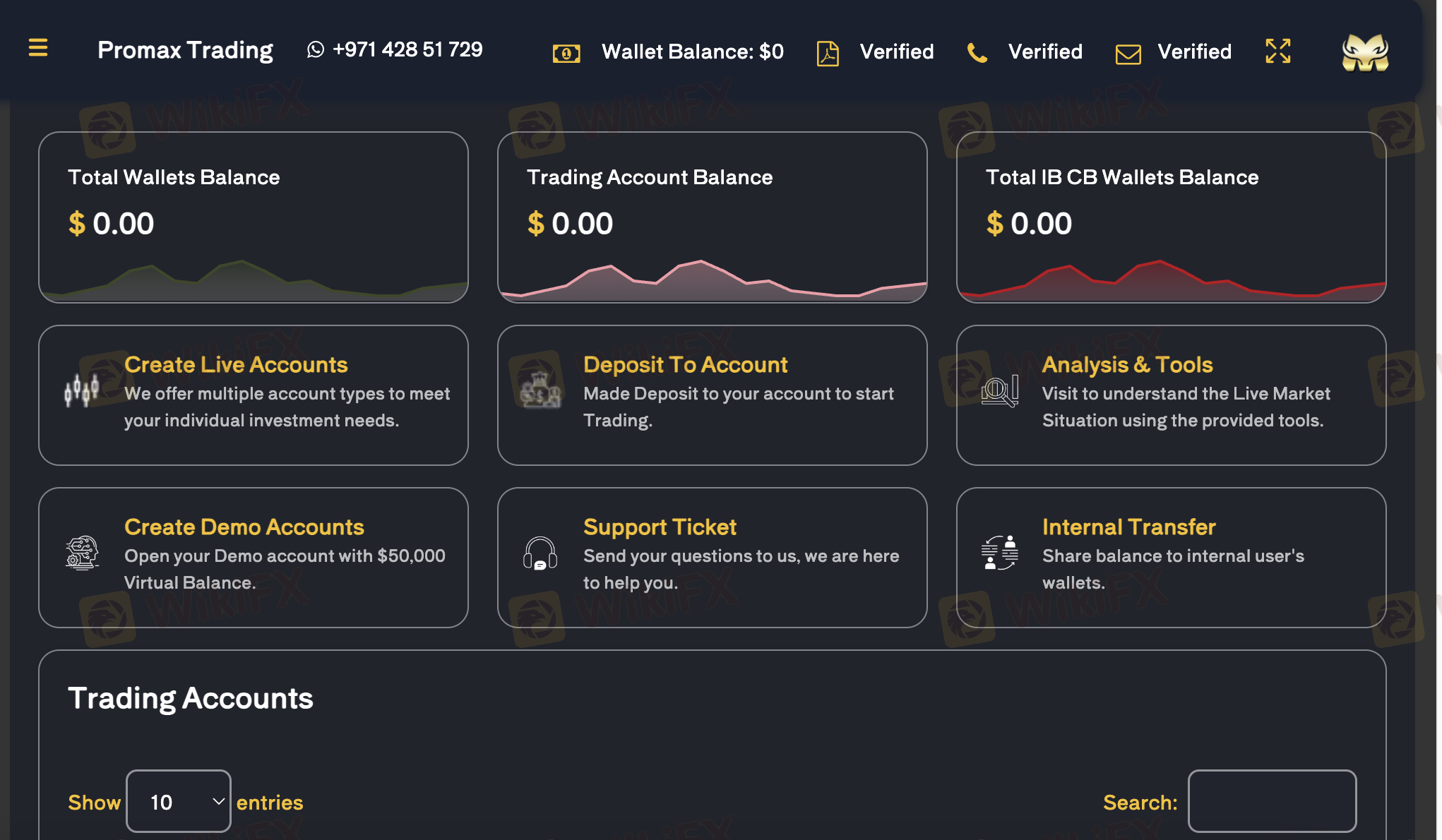
Task: Open the hamburger menu icon
Action: click(38, 48)
